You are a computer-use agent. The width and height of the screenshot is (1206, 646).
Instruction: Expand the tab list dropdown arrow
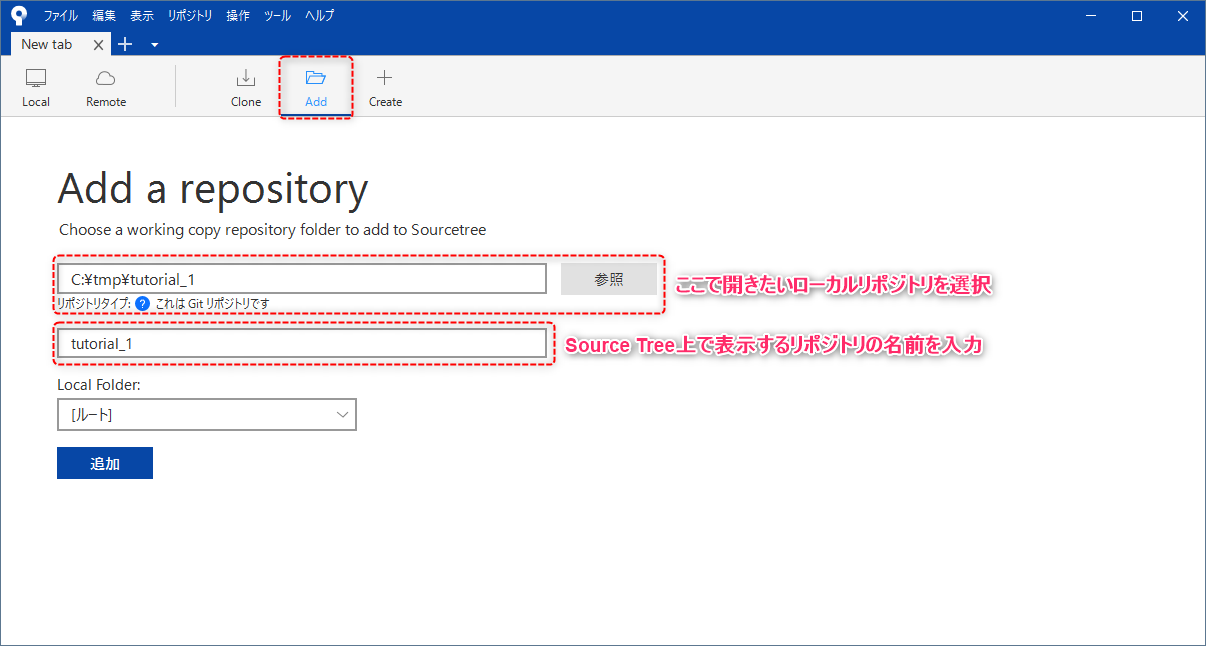click(x=154, y=45)
